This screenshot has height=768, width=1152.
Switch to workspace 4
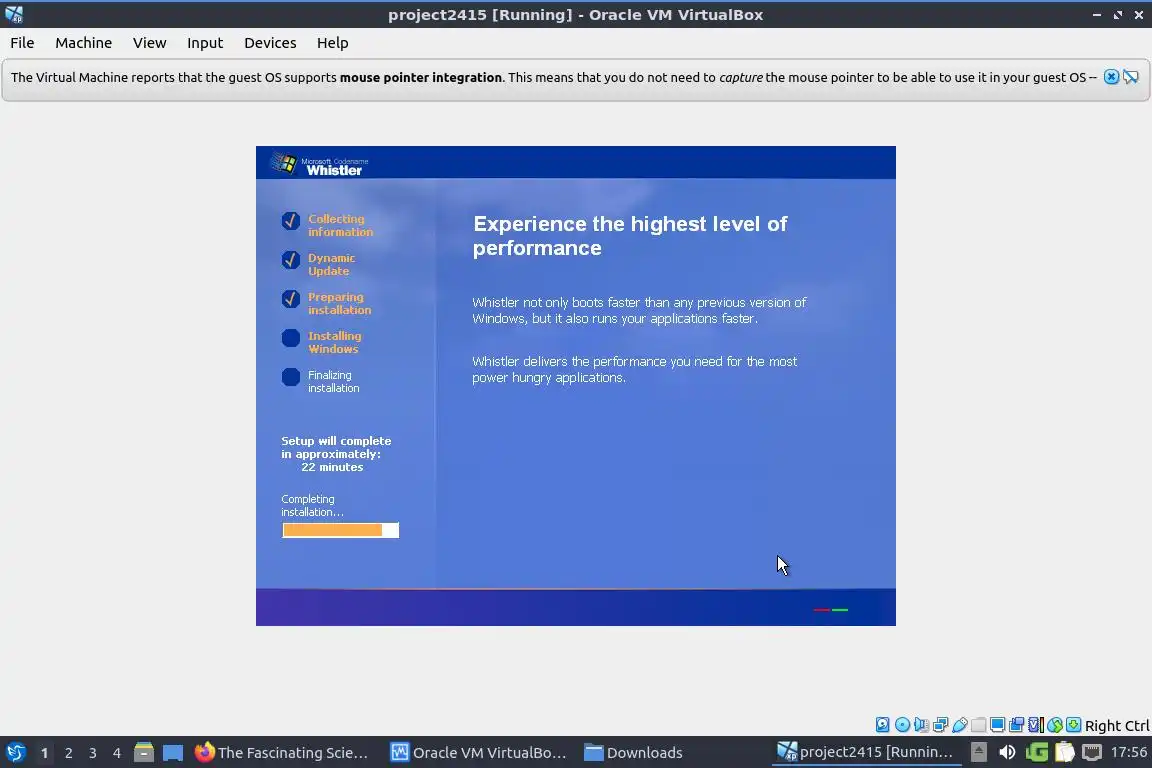click(x=117, y=753)
